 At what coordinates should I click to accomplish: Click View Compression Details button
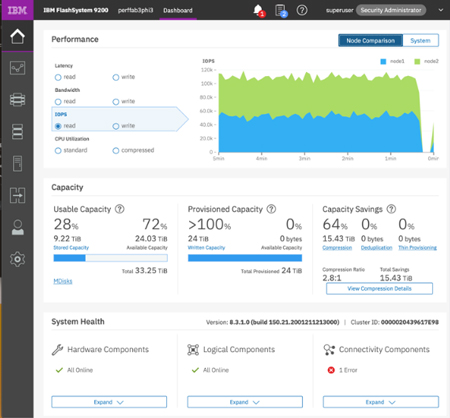[379, 289]
